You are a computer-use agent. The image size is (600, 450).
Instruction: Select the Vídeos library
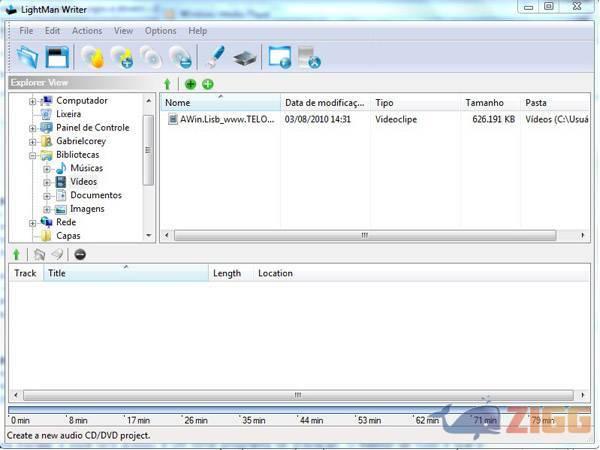[83, 182]
